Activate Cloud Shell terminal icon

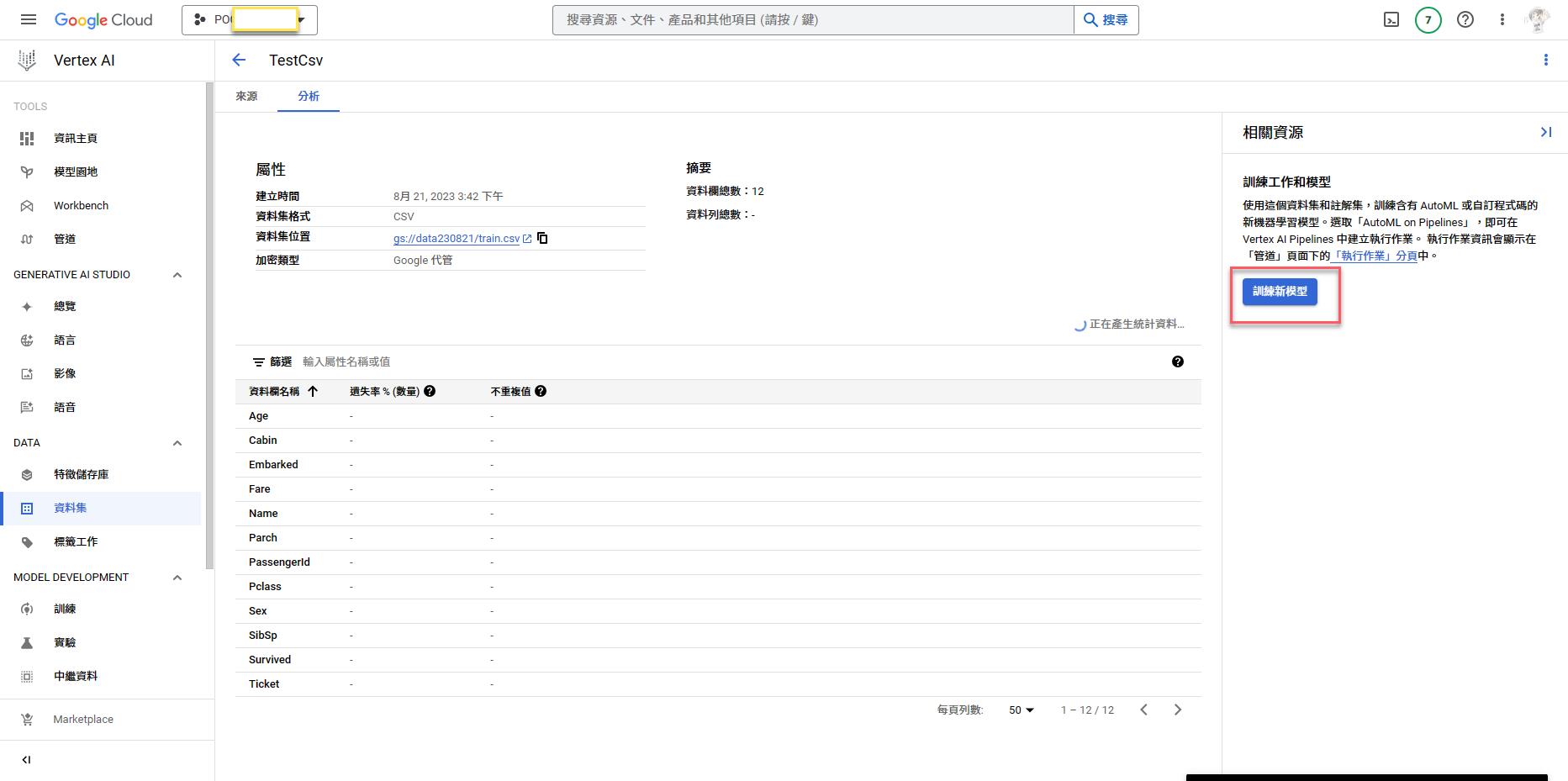coord(1391,20)
